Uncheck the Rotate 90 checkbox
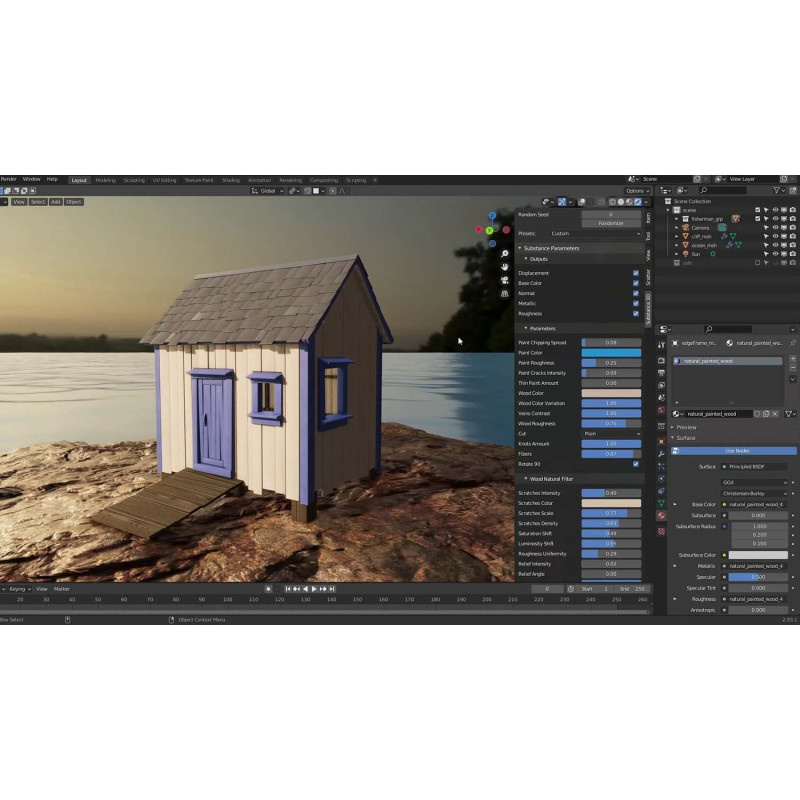This screenshot has height=800, width=800. coord(636,464)
